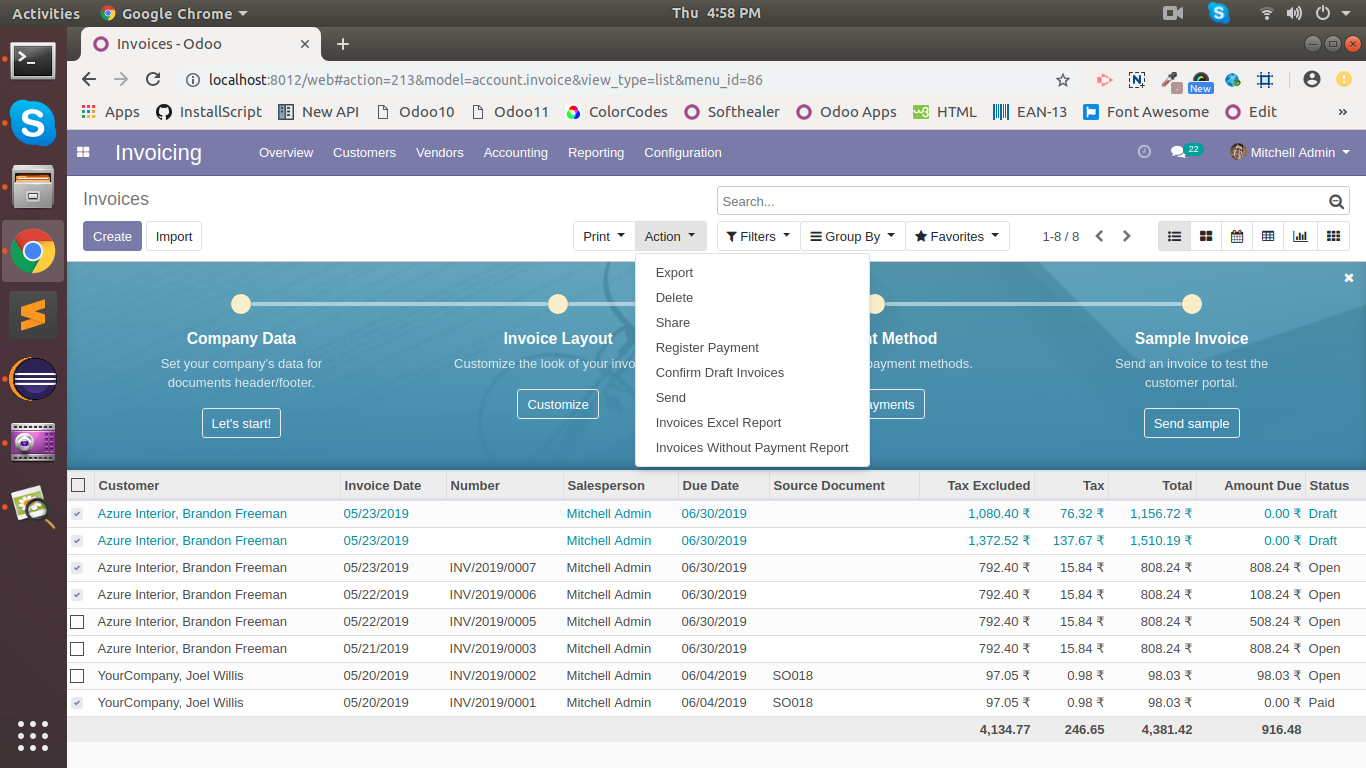Check the INV/2019/0005 row checkbox
1366x768 pixels.
click(x=78, y=621)
